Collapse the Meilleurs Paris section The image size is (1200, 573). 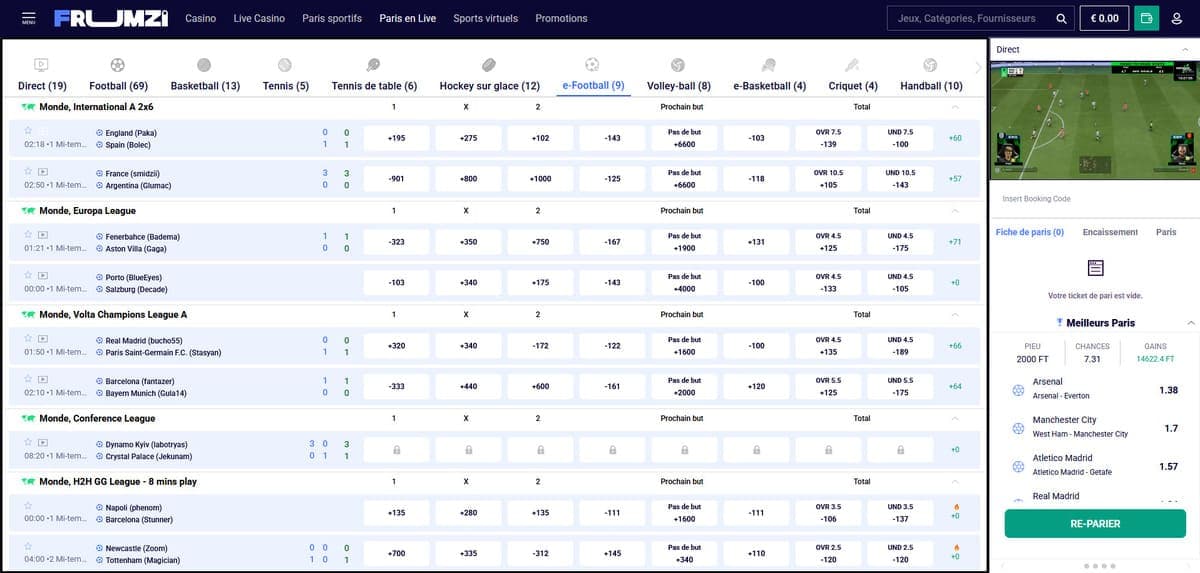[1190, 323]
